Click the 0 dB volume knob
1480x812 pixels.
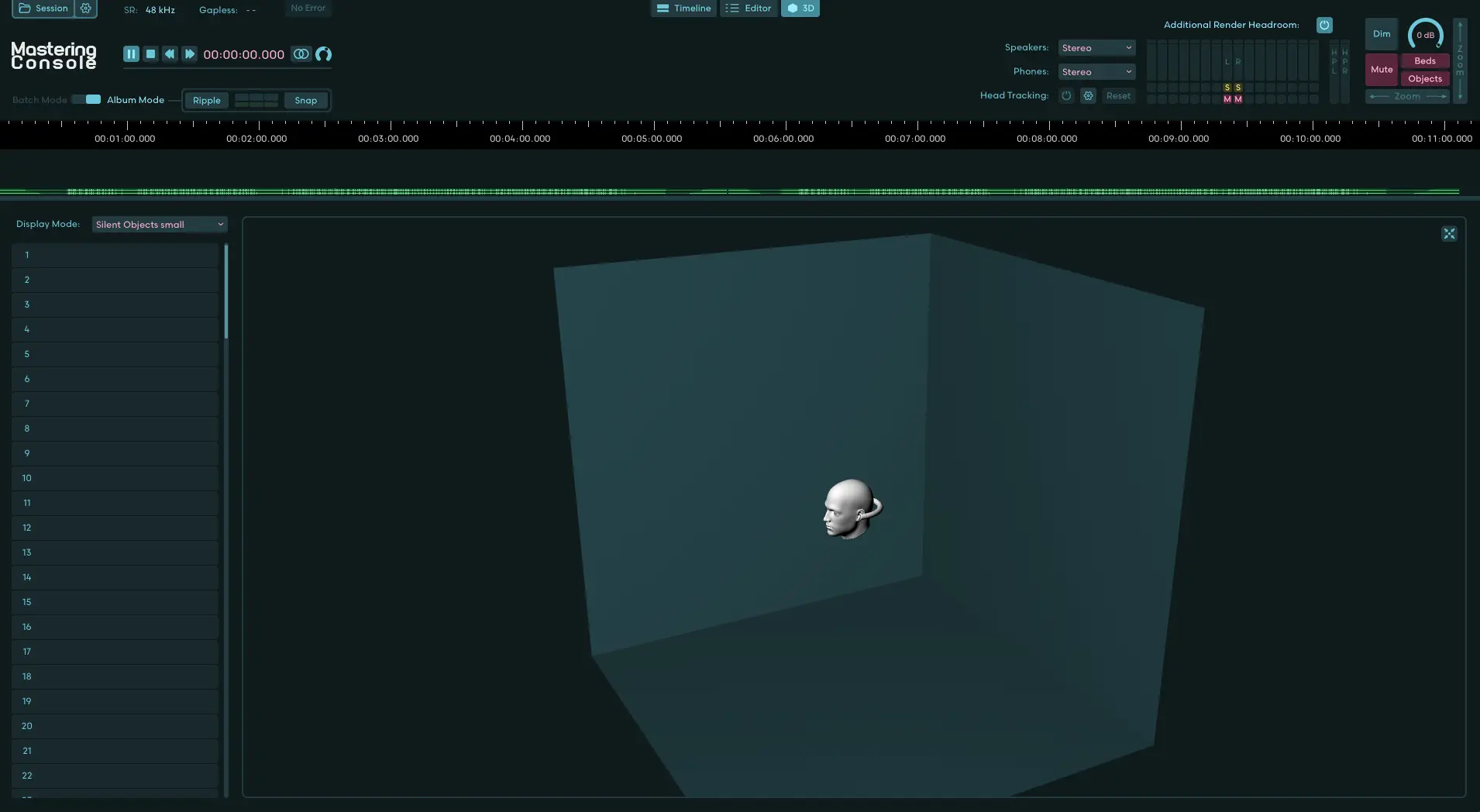1425,35
